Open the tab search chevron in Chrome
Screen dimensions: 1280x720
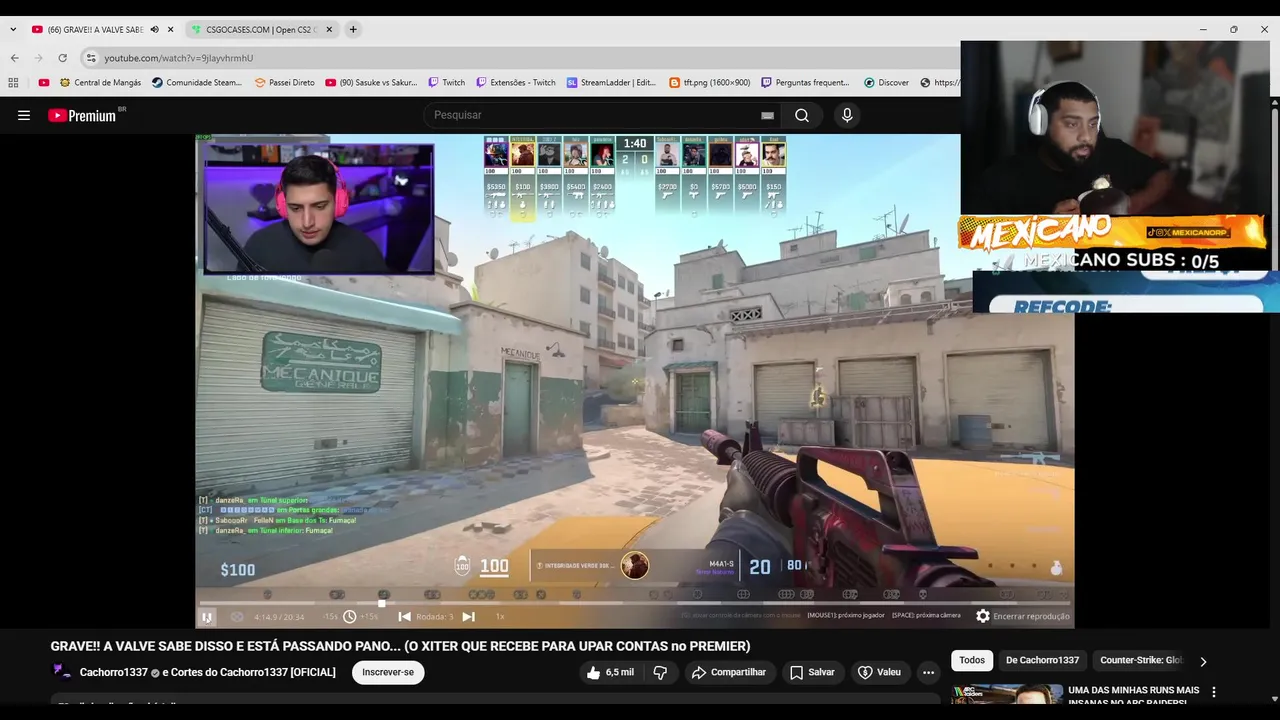[13, 30]
